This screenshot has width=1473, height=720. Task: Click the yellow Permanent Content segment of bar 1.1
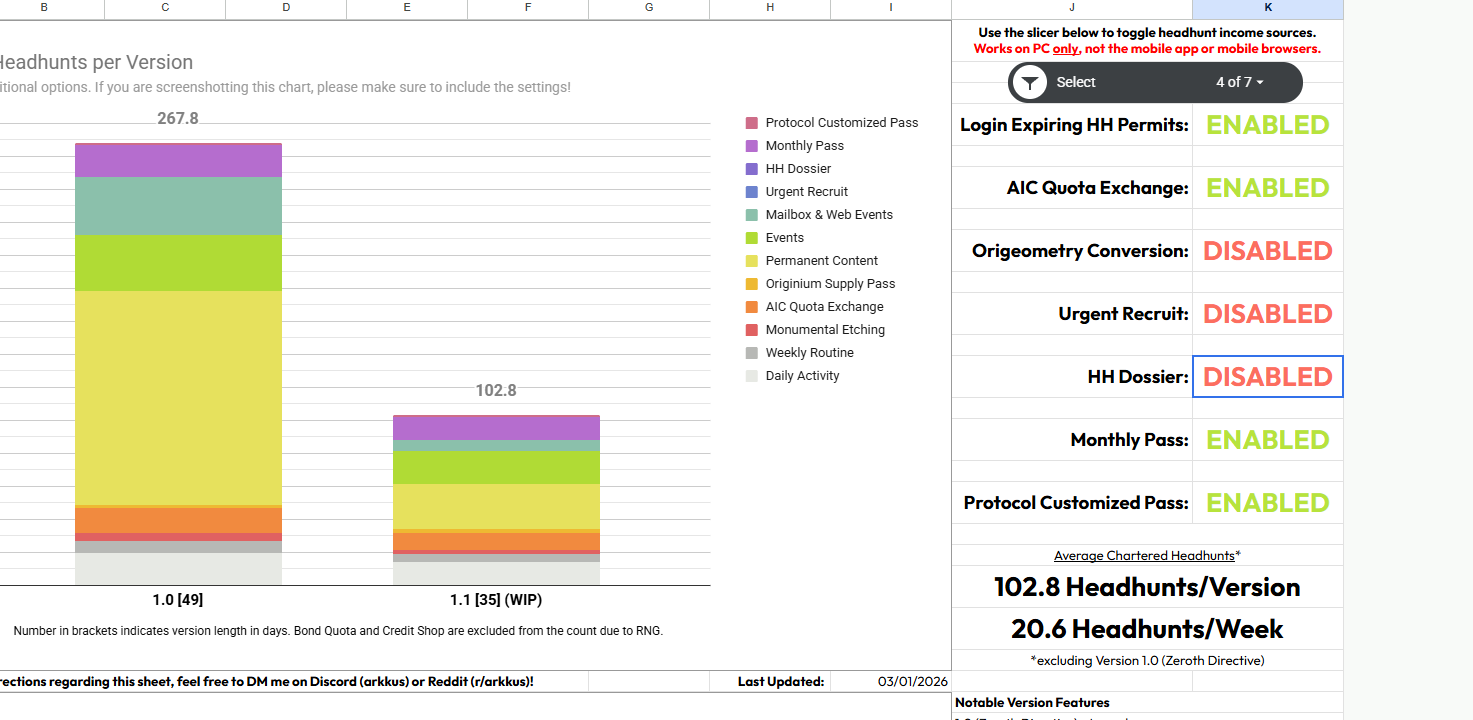point(496,506)
